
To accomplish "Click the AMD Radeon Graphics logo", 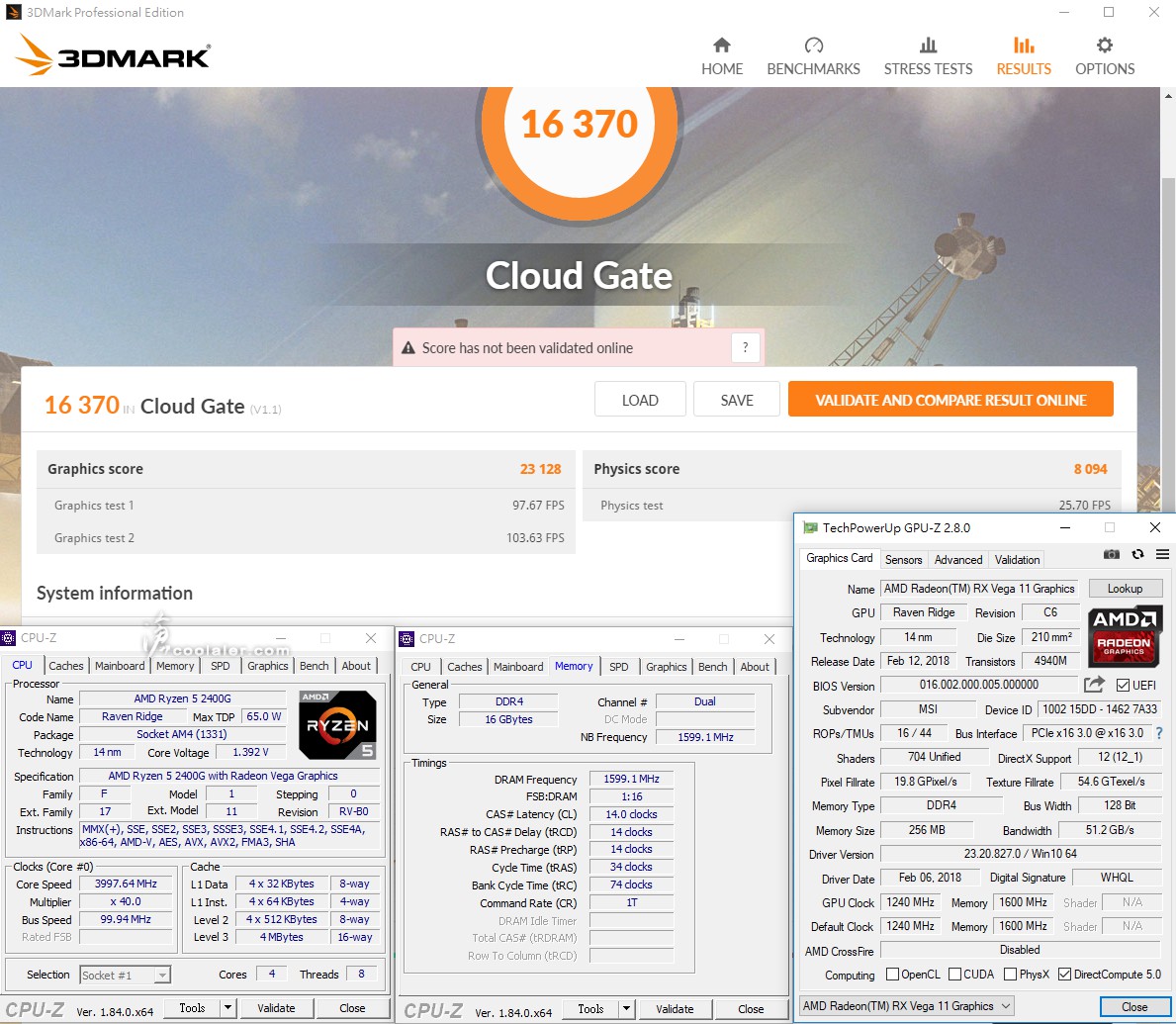I will point(1124,636).
